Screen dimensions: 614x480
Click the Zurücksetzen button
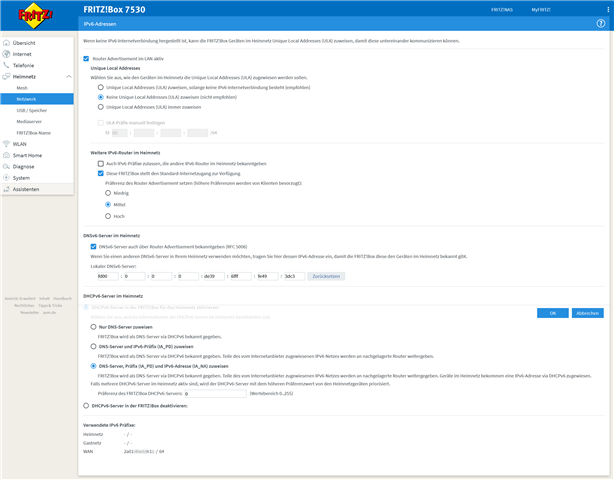tap(326, 276)
